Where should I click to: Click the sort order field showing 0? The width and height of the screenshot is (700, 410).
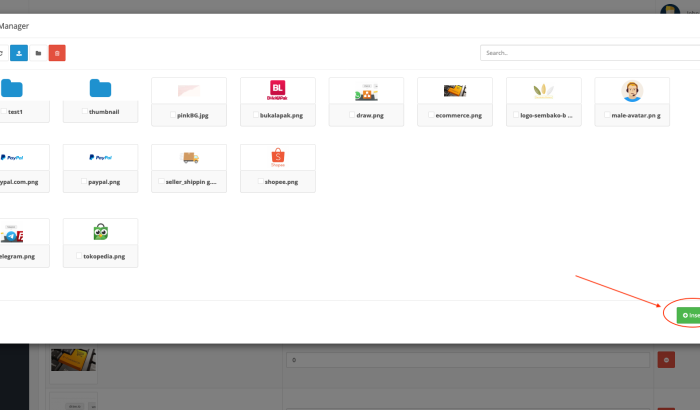(468, 360)
